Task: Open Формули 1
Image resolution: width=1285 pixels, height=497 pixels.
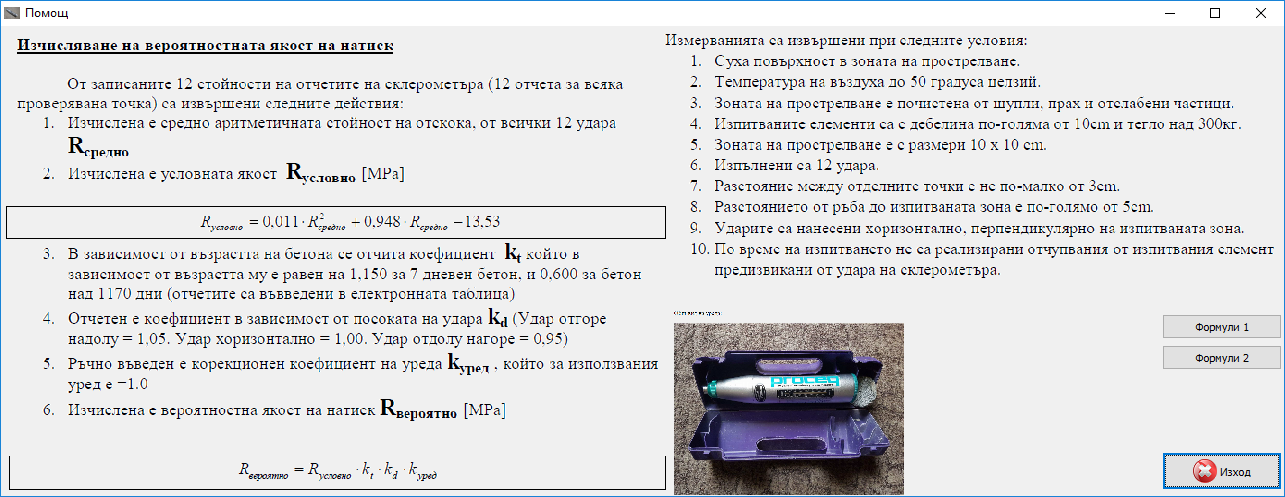Action: [1222, 327]
